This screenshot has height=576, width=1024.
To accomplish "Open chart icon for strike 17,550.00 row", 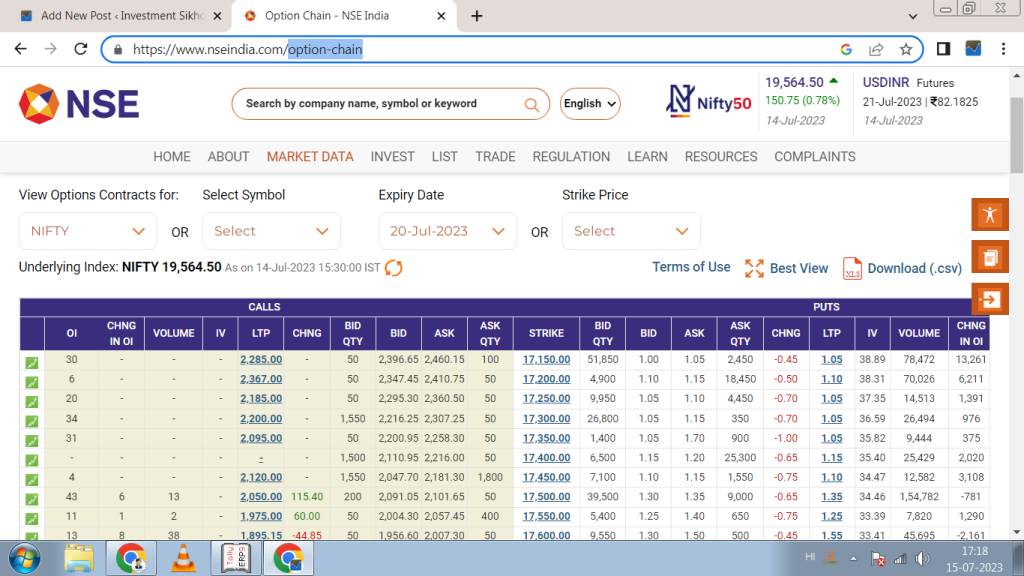I will pos(31,519).
